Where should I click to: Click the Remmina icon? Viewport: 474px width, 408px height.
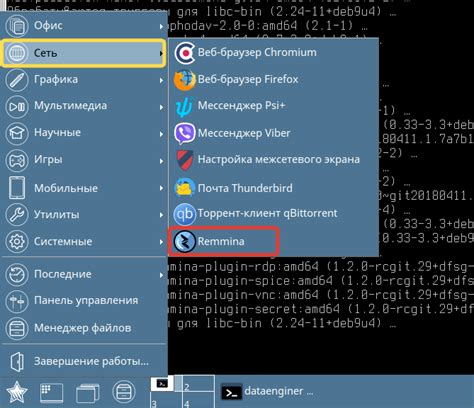[184, 241]
